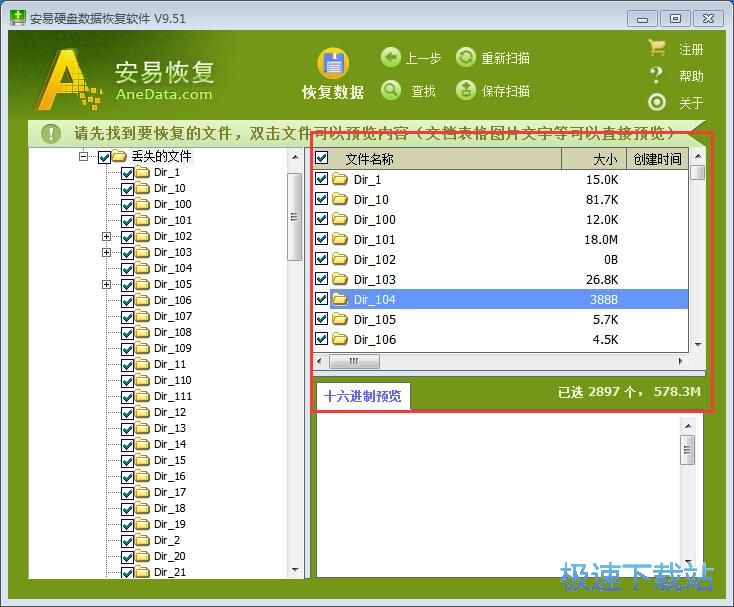
Task: Collapse the 丢失的文件 root node
Action: (83, 156)
